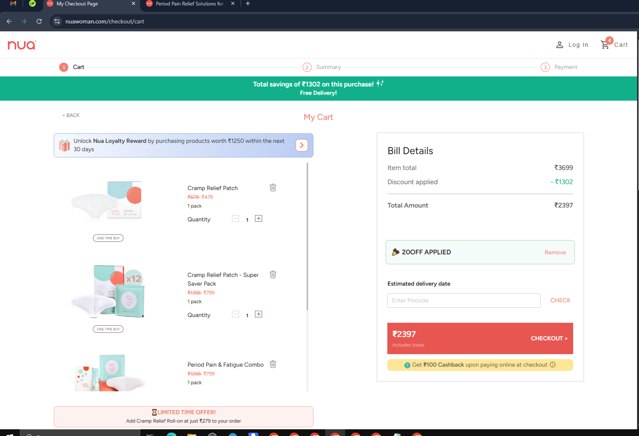This screenshot has height=436, width=639.
Task: Open the Nua Loyalty Reward arrow
Action: [x=302, y=145]
